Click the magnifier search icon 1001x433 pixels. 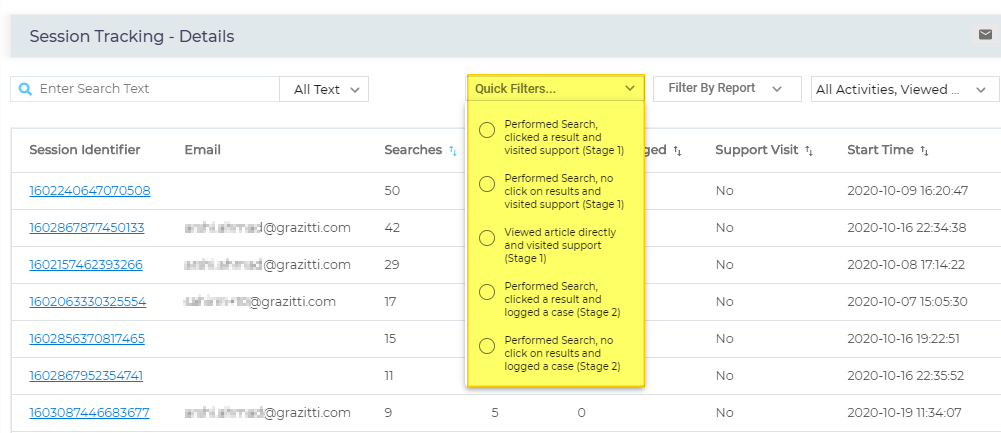(26, 89)
